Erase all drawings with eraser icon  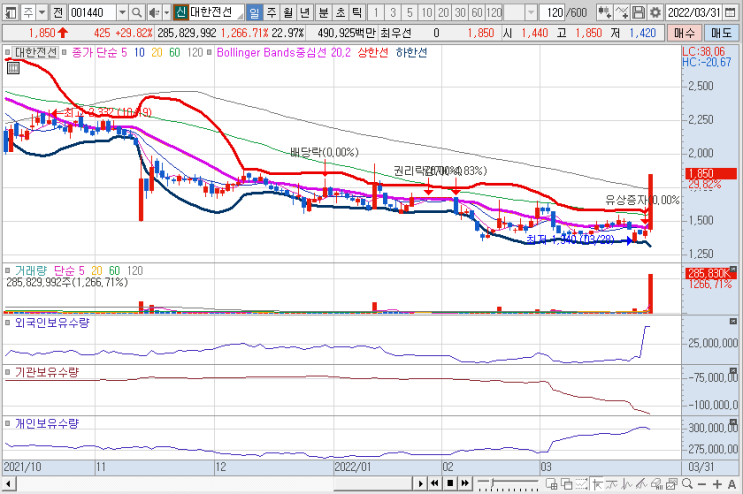pos(657,484)
